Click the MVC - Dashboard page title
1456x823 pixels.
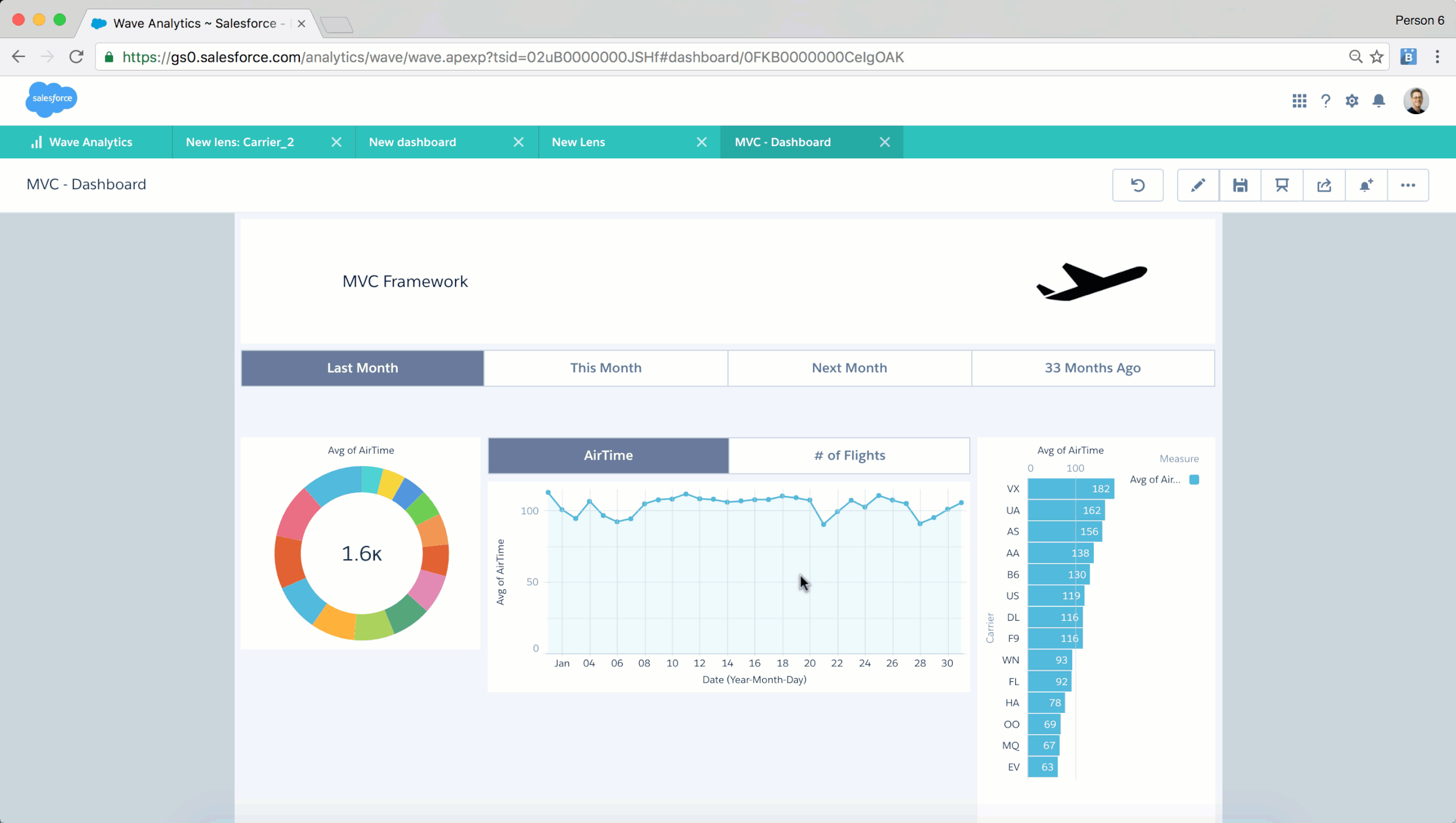coord(86,185)
